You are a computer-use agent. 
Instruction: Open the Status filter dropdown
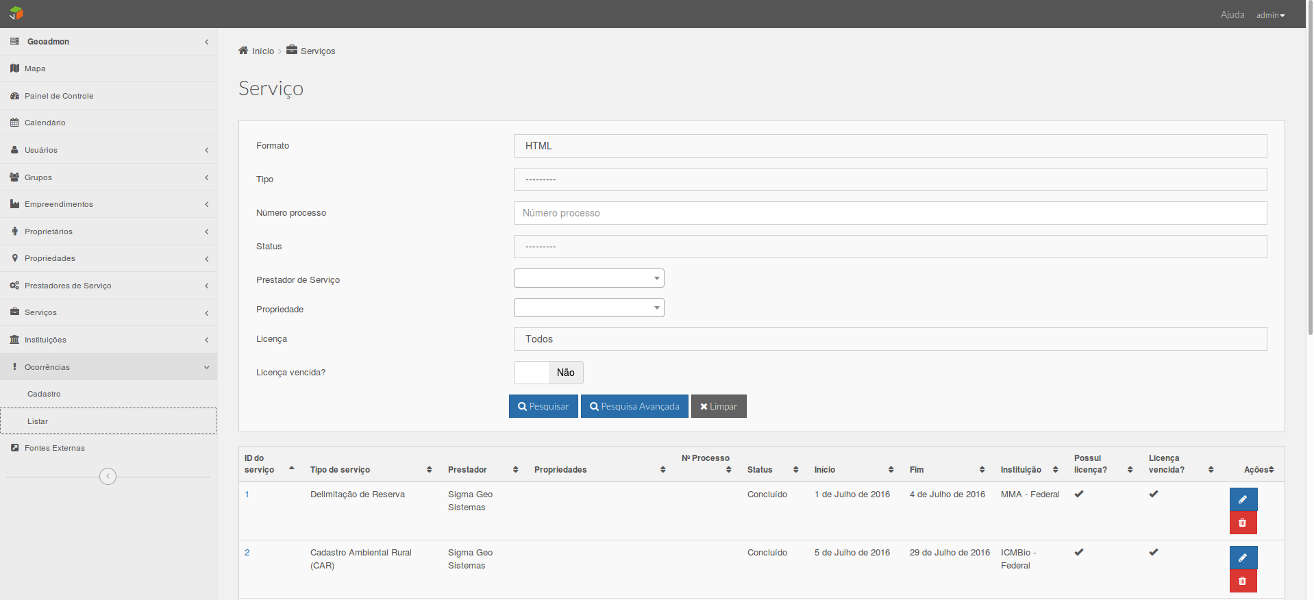click(x=890, y=246)
